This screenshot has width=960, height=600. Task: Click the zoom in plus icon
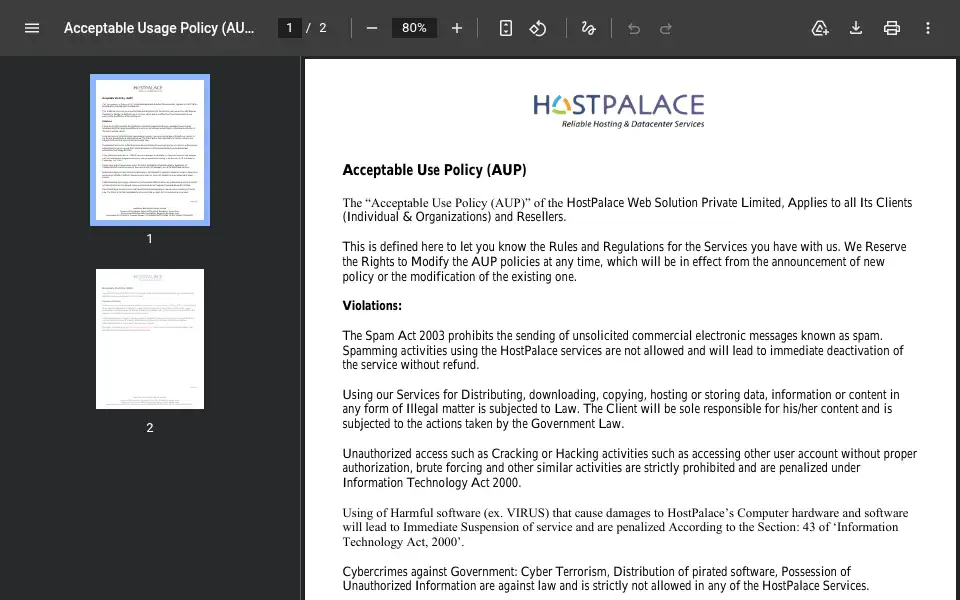457,28
